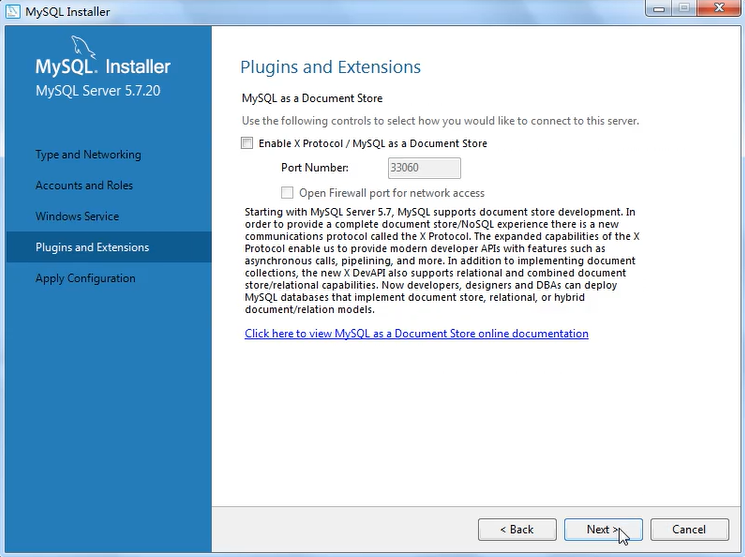Screen dimensions: 745x557
Task: Click 'Use the following controls' instruction text
Action: tap(440, 121)
